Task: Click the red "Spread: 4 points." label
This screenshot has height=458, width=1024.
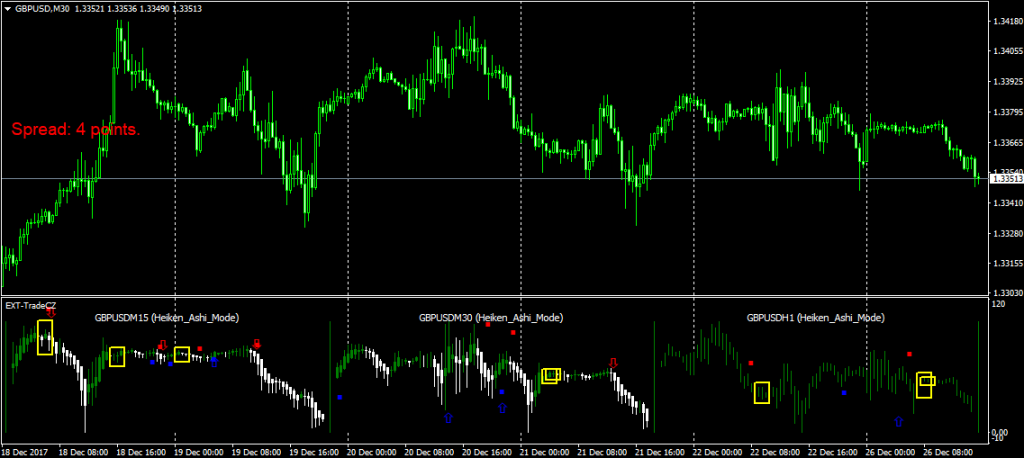Action: [x=76, y=130]
